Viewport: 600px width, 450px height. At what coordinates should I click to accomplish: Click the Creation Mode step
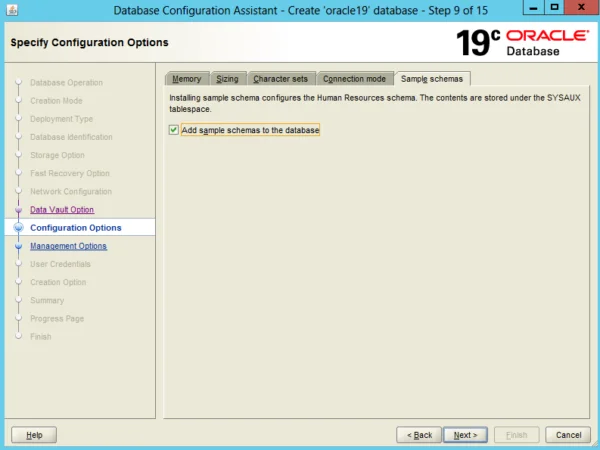[x=56, y=101]
